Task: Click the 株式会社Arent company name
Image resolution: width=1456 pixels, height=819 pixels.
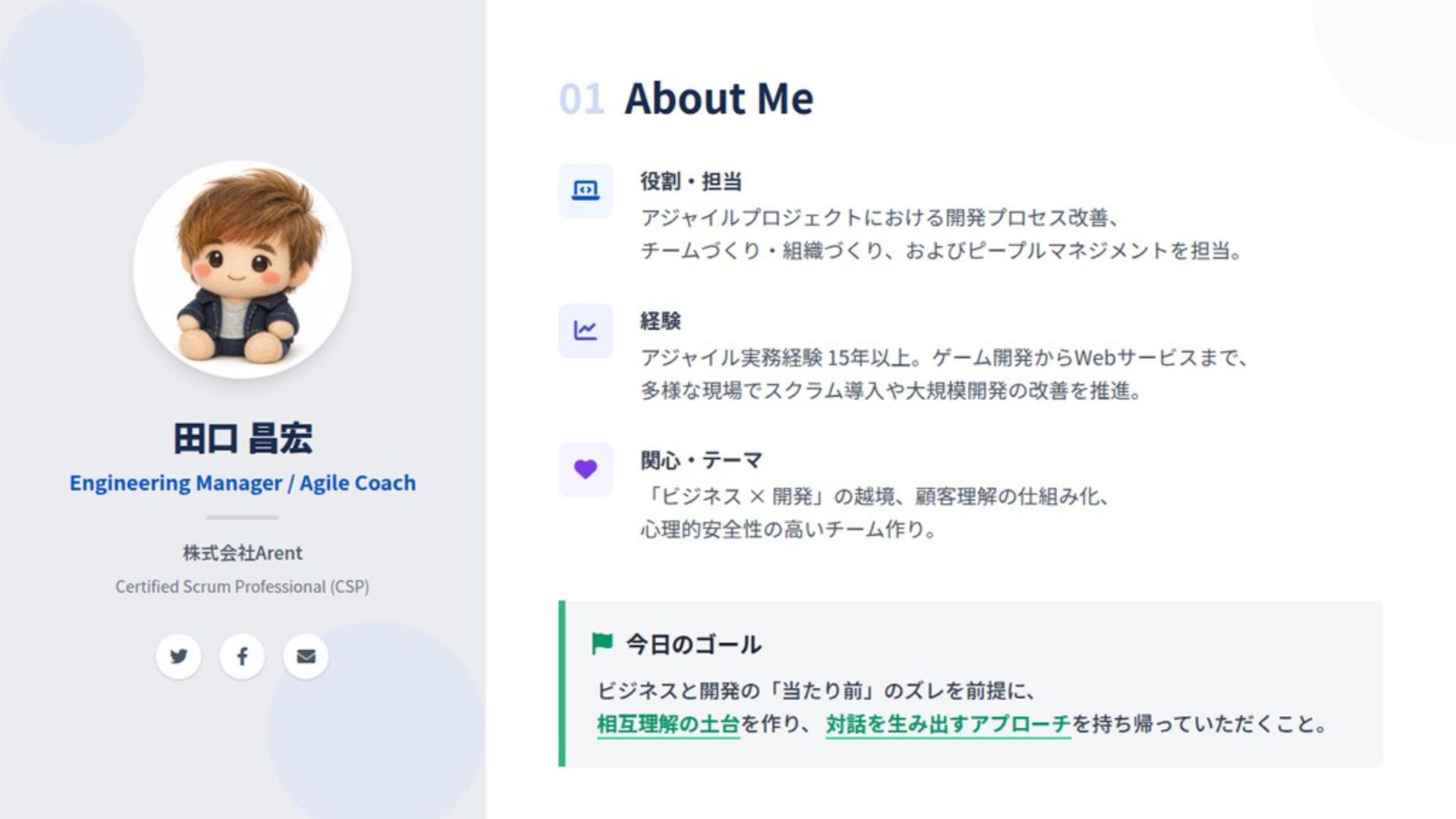Action: 243,553
